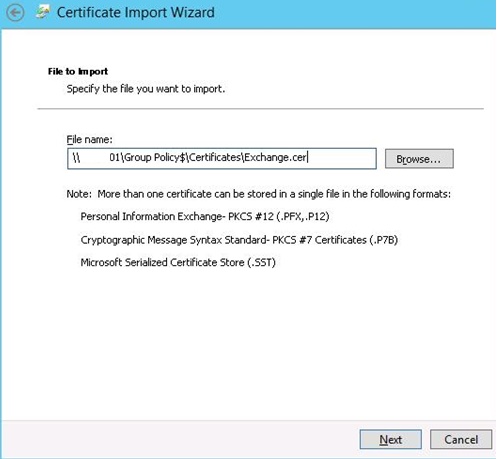Click the leading backslashes of the file path

[76, 158]
